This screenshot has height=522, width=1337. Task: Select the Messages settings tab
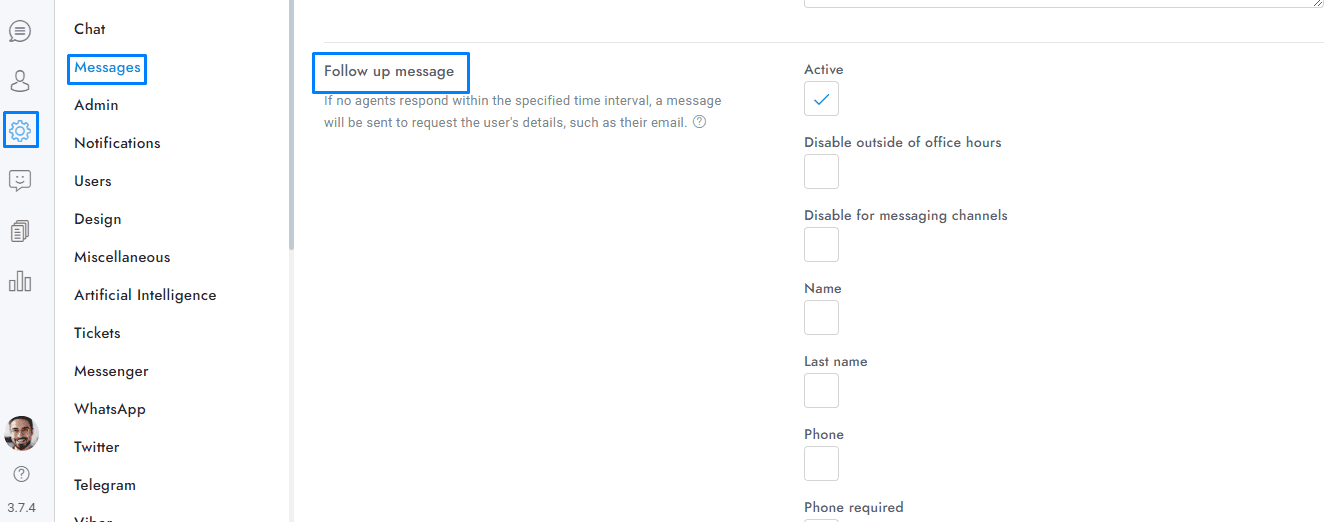coord(107,68)
